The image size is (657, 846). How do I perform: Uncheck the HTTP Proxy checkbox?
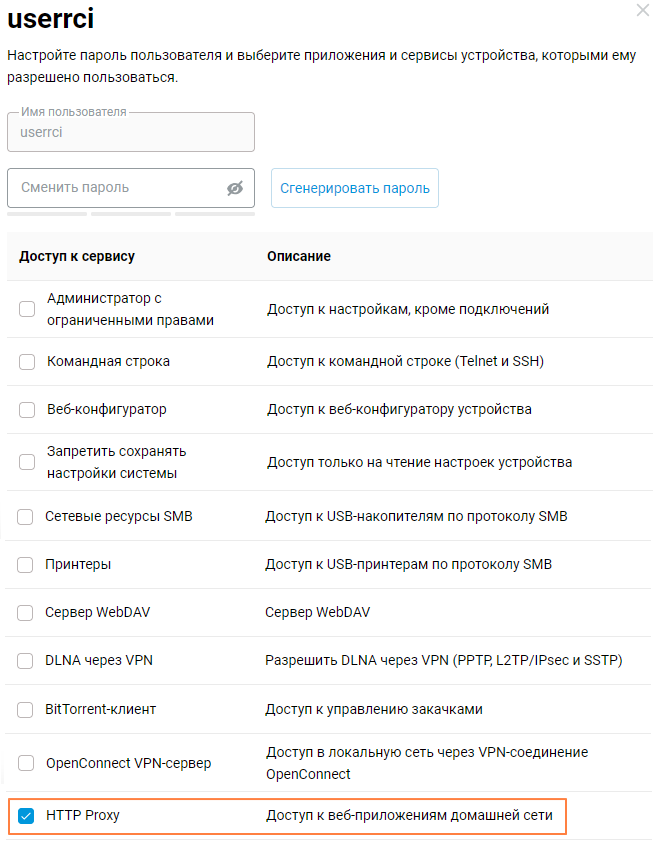click(x=26, y=816)
